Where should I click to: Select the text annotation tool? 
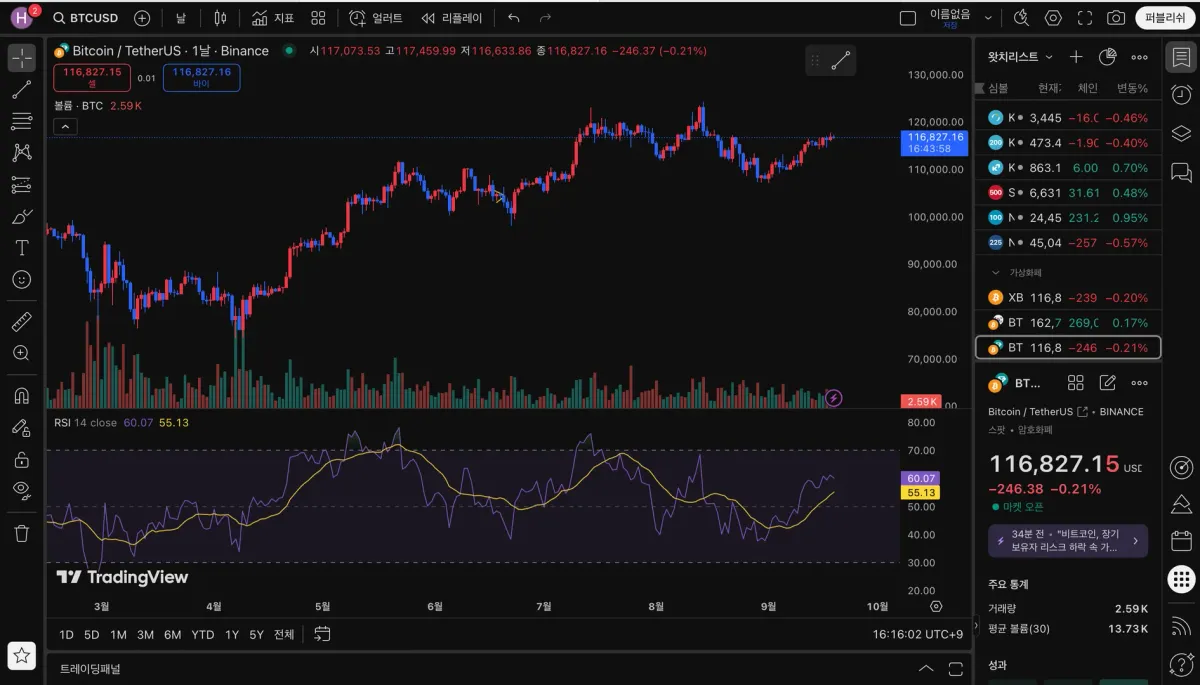click(x=21, y=248)
